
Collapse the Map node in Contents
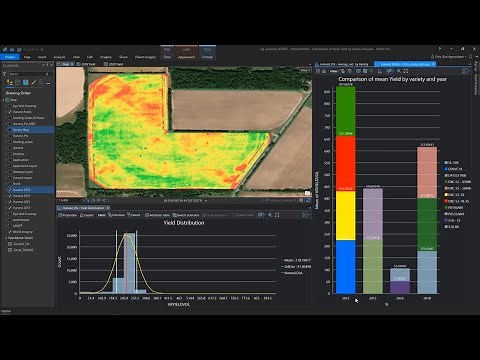[x=4, y=100]
